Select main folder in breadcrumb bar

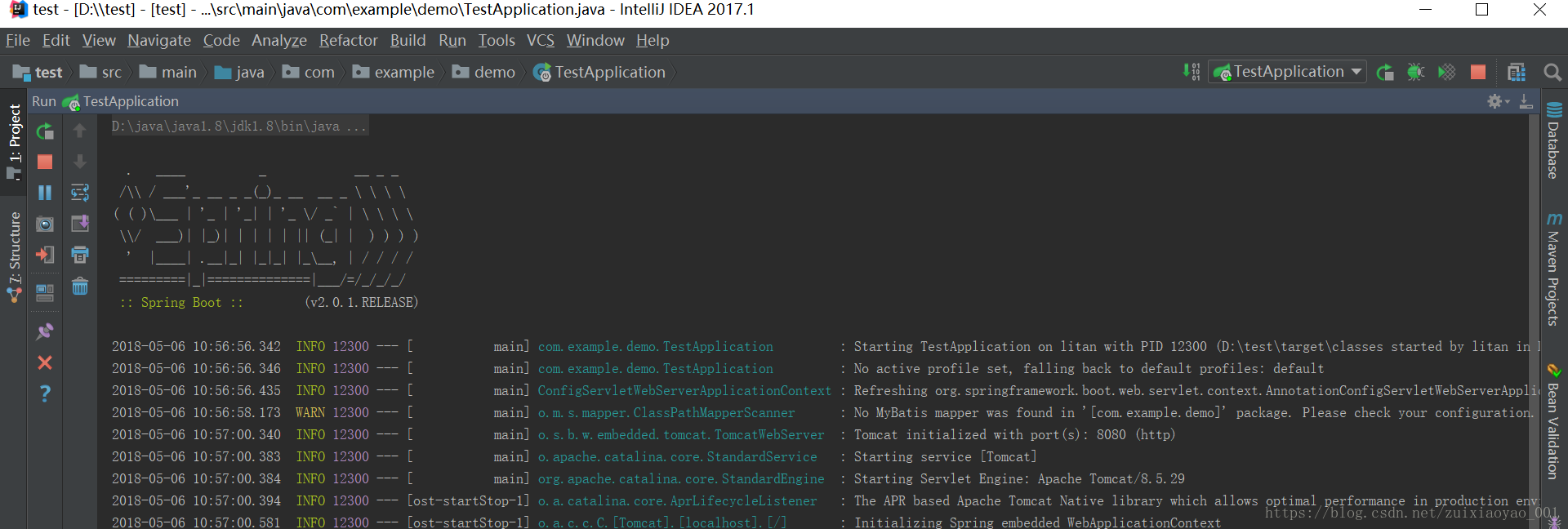(x=167, y=73)
